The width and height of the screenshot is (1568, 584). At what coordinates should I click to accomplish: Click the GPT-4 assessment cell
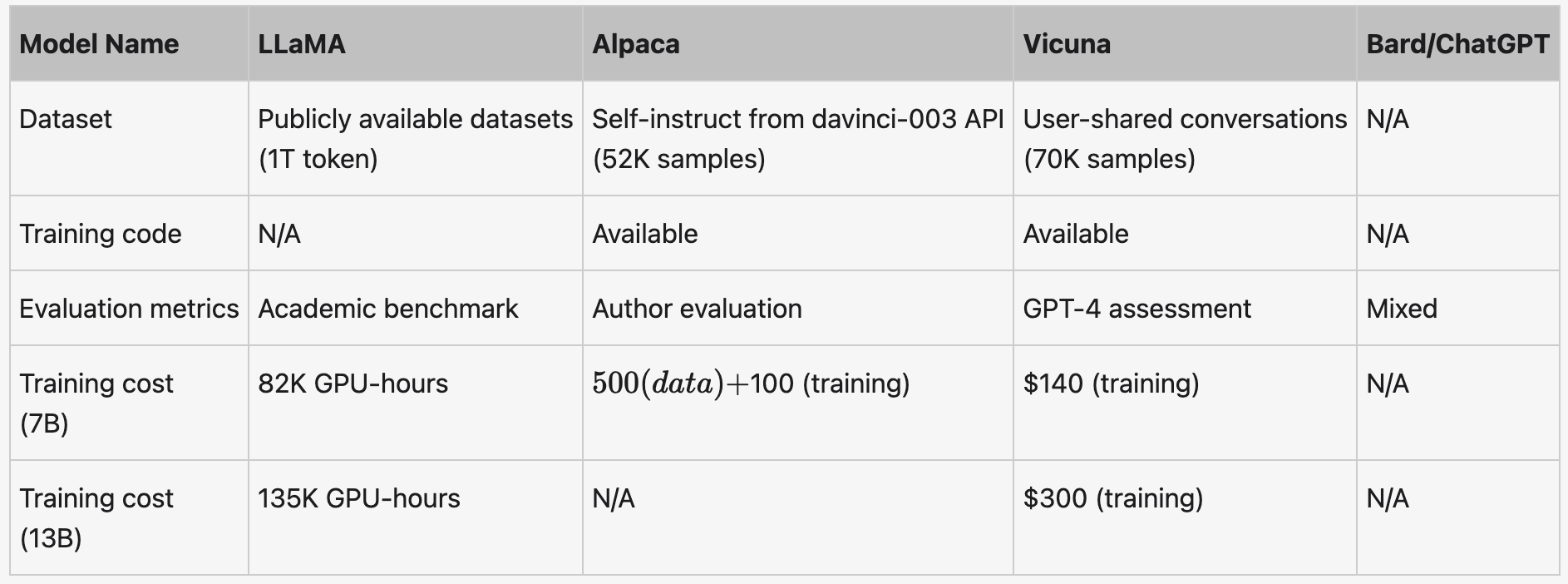click(1185, 308)
